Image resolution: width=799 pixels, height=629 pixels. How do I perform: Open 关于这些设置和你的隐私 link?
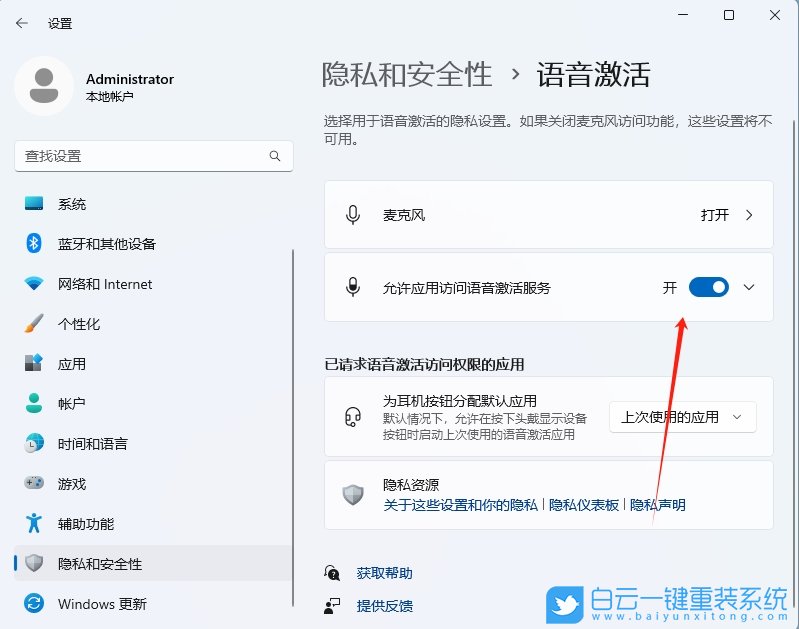pos(460,505)
